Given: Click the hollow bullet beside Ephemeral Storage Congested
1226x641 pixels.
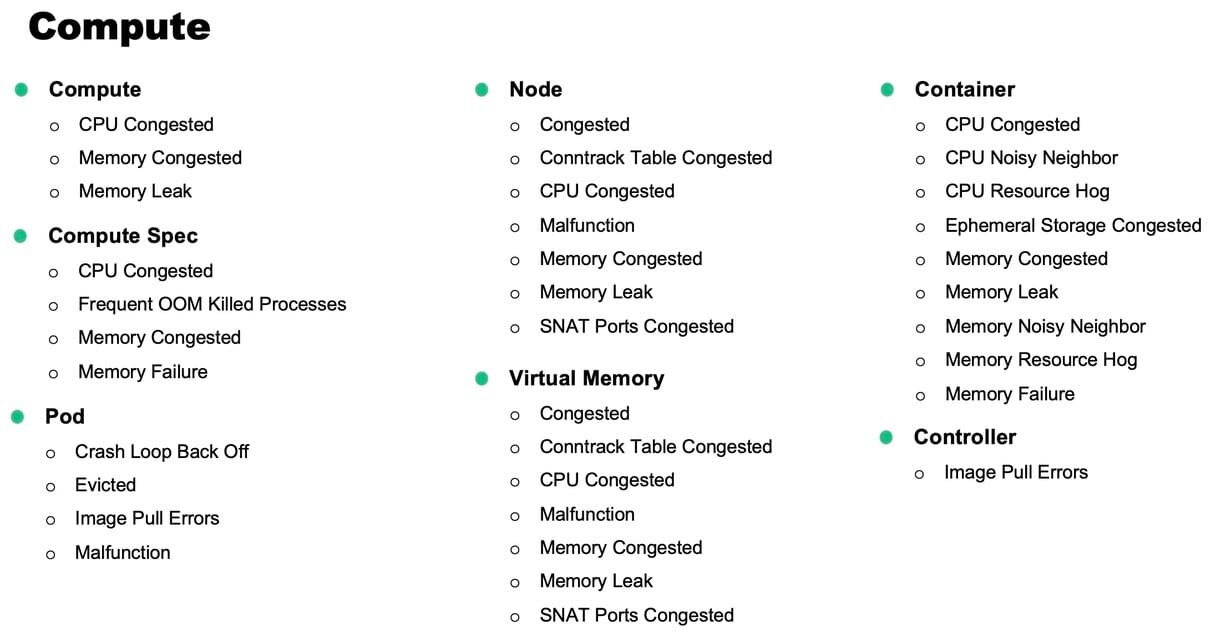Looking at the screenshot, I should [921, 227].
